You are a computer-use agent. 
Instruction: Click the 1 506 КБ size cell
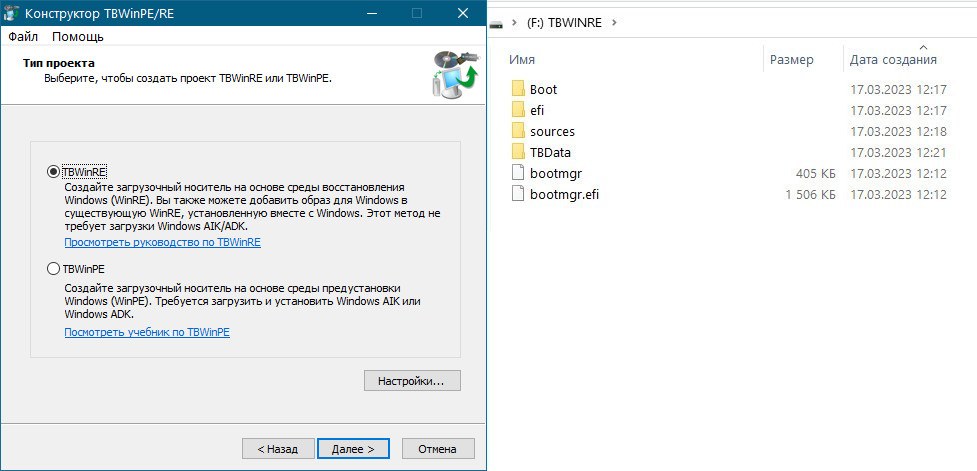click(x=811, y=194)
